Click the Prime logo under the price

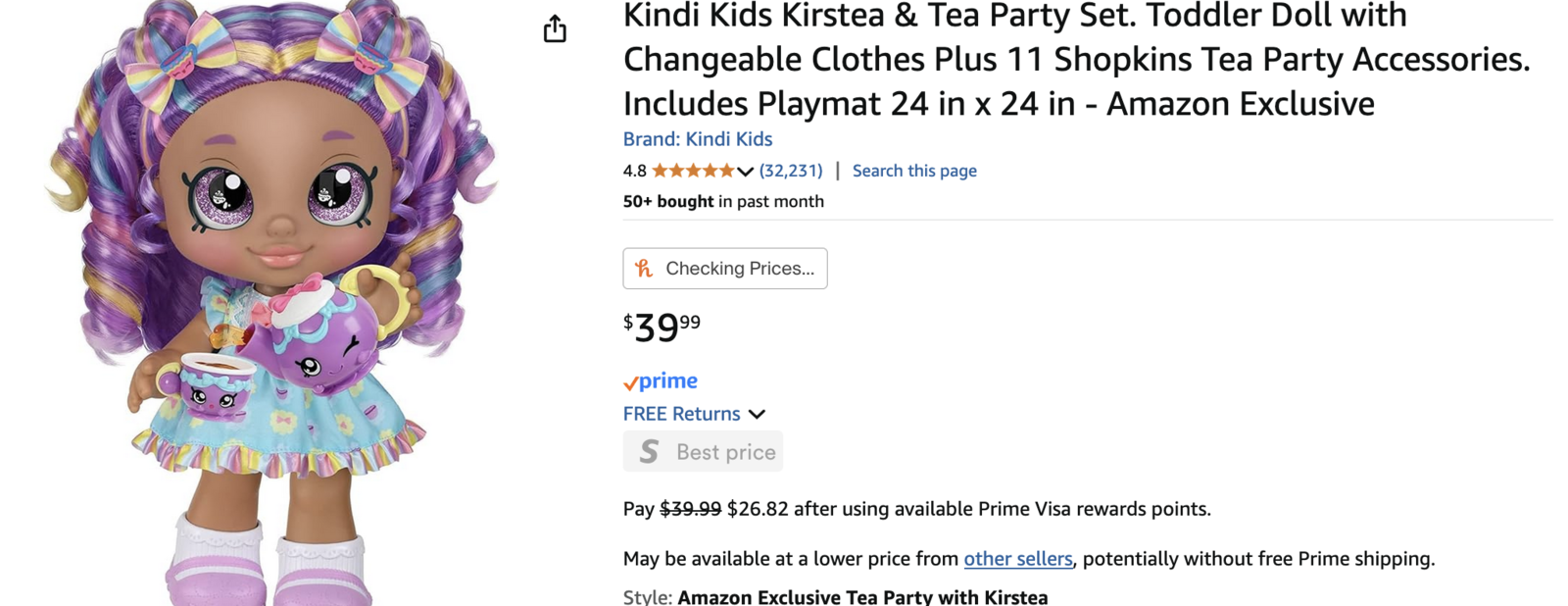click(661, 381)
